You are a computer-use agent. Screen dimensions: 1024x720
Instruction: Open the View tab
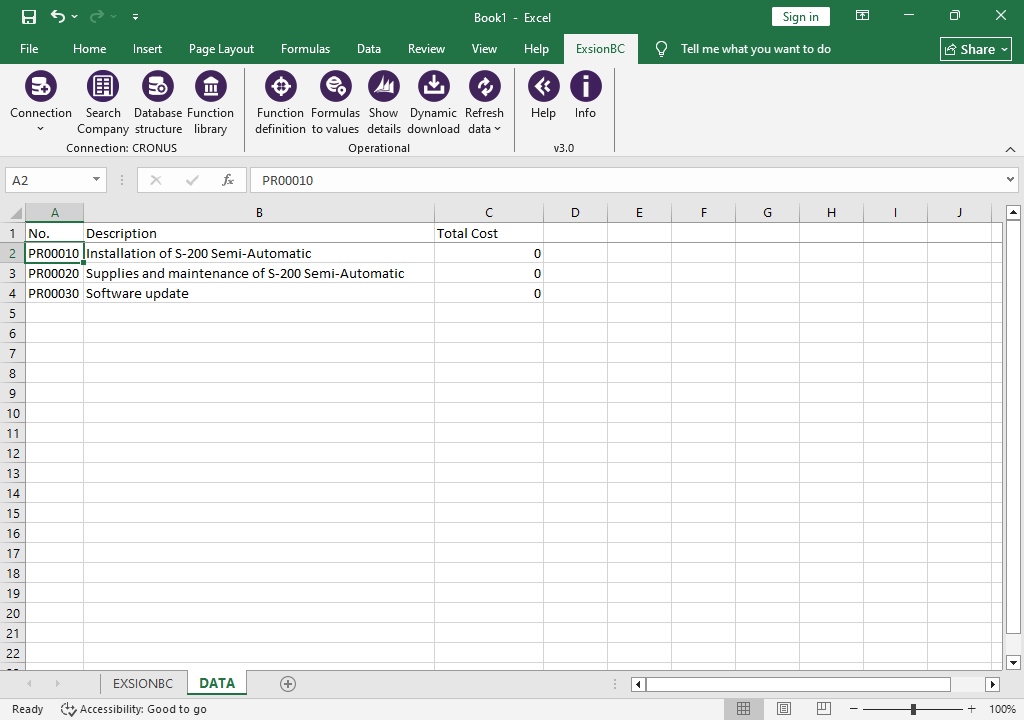click(x=484, y=49)
